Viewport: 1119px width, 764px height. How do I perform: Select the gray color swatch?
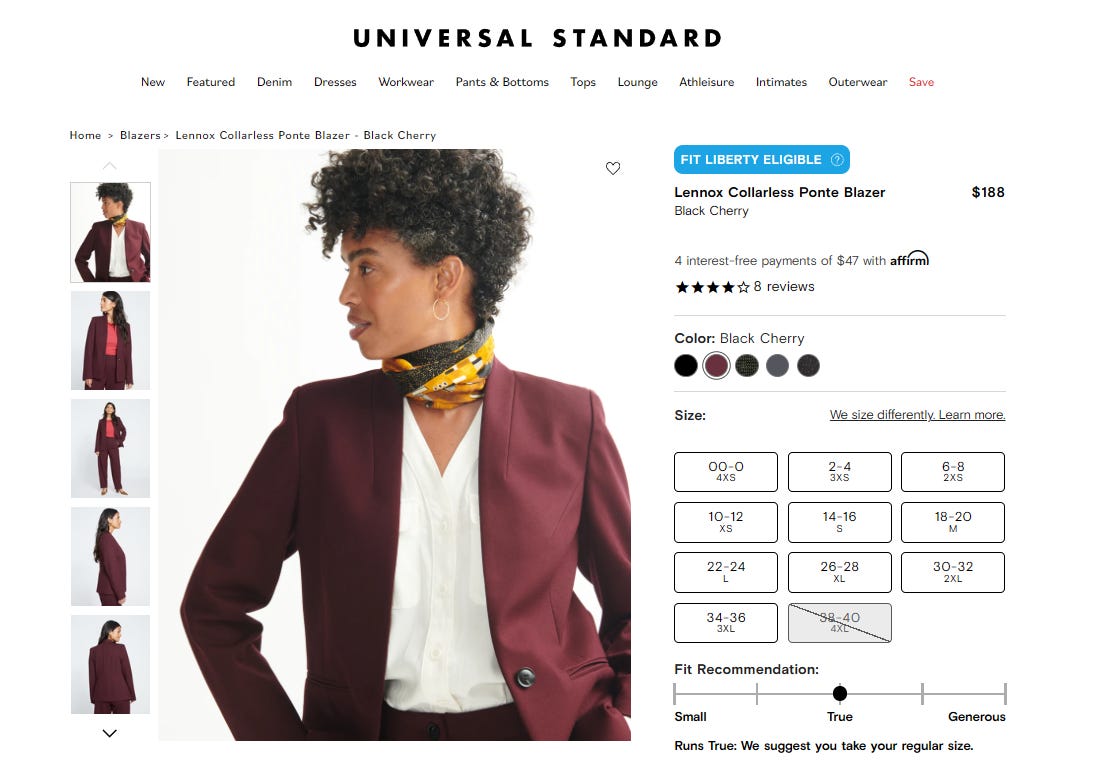(x=777, y=365)
